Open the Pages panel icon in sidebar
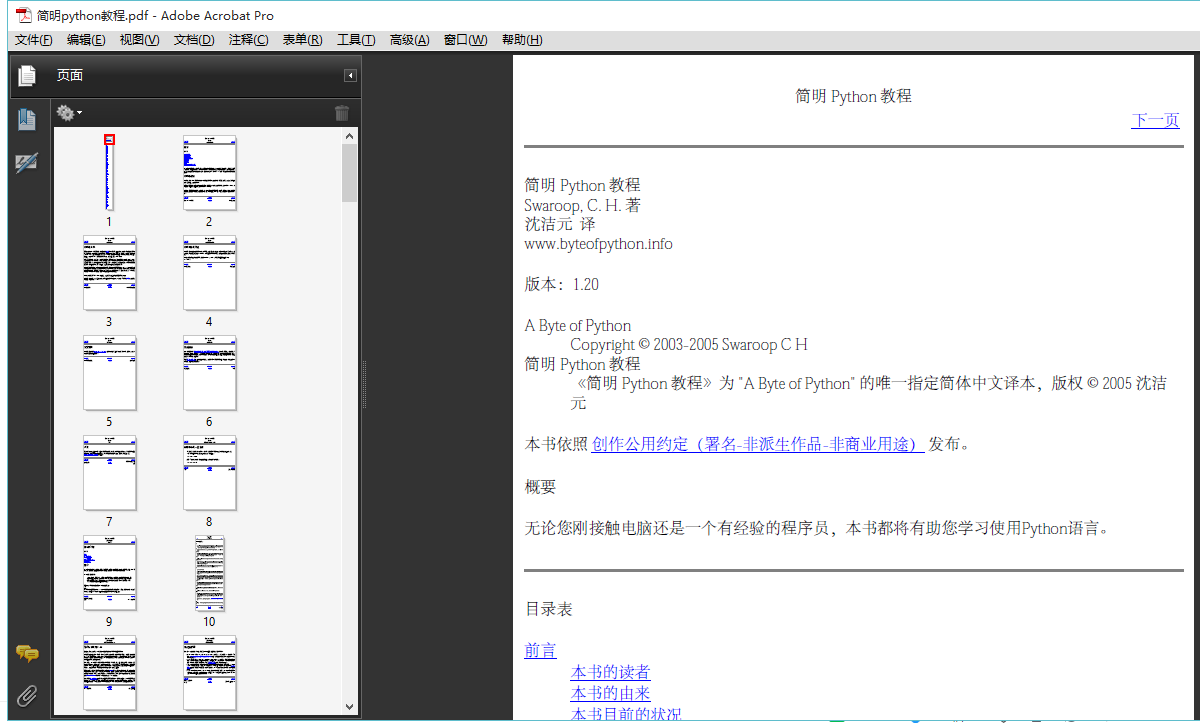The image size is (1200, 726). point(27,75)
